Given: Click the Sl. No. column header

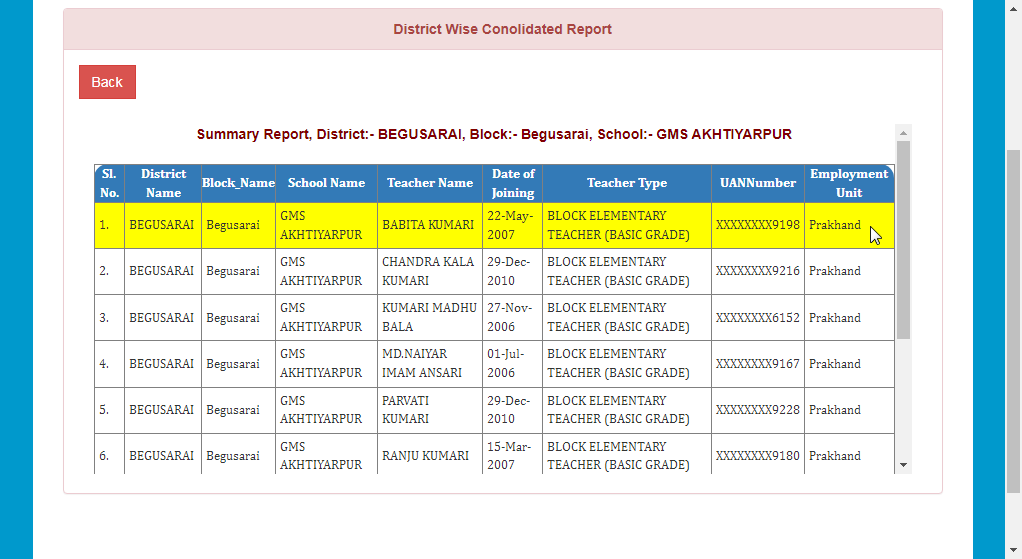Looking at the screenshot, I should click(110, 183).
